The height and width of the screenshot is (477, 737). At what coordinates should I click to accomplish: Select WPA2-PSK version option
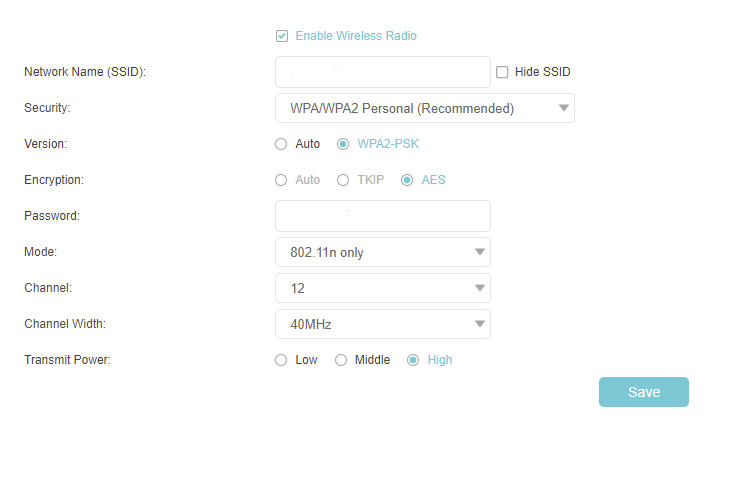click(x=343, y=144)
